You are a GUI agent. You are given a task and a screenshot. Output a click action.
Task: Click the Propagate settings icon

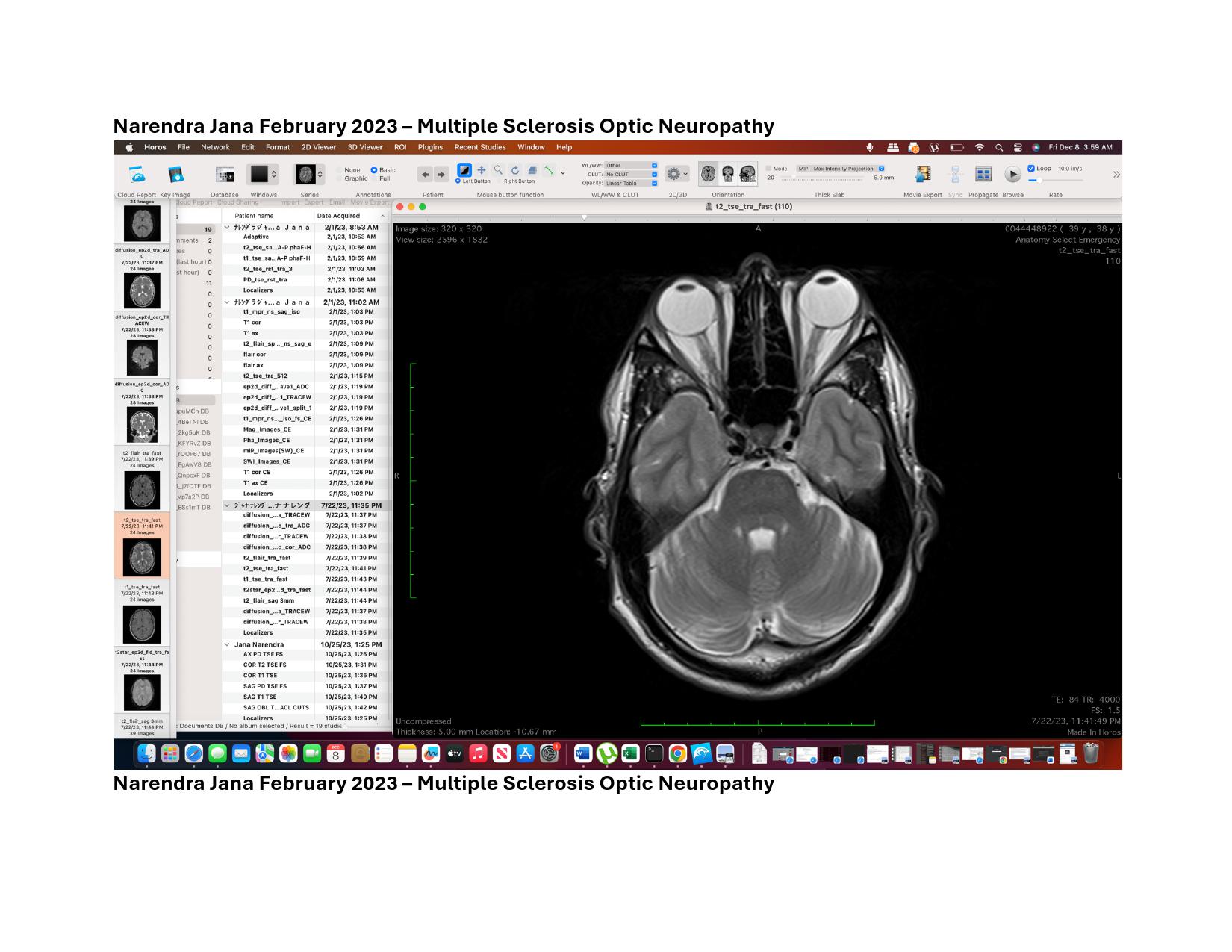[x=983, y=174]
